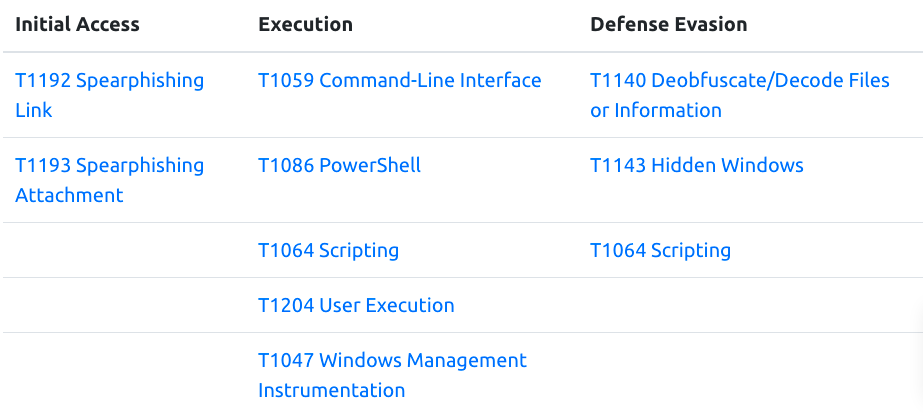Click "or Information" in the T1140 link
Image resolution: width=923 pixels, height=417 pixels.
655,111
